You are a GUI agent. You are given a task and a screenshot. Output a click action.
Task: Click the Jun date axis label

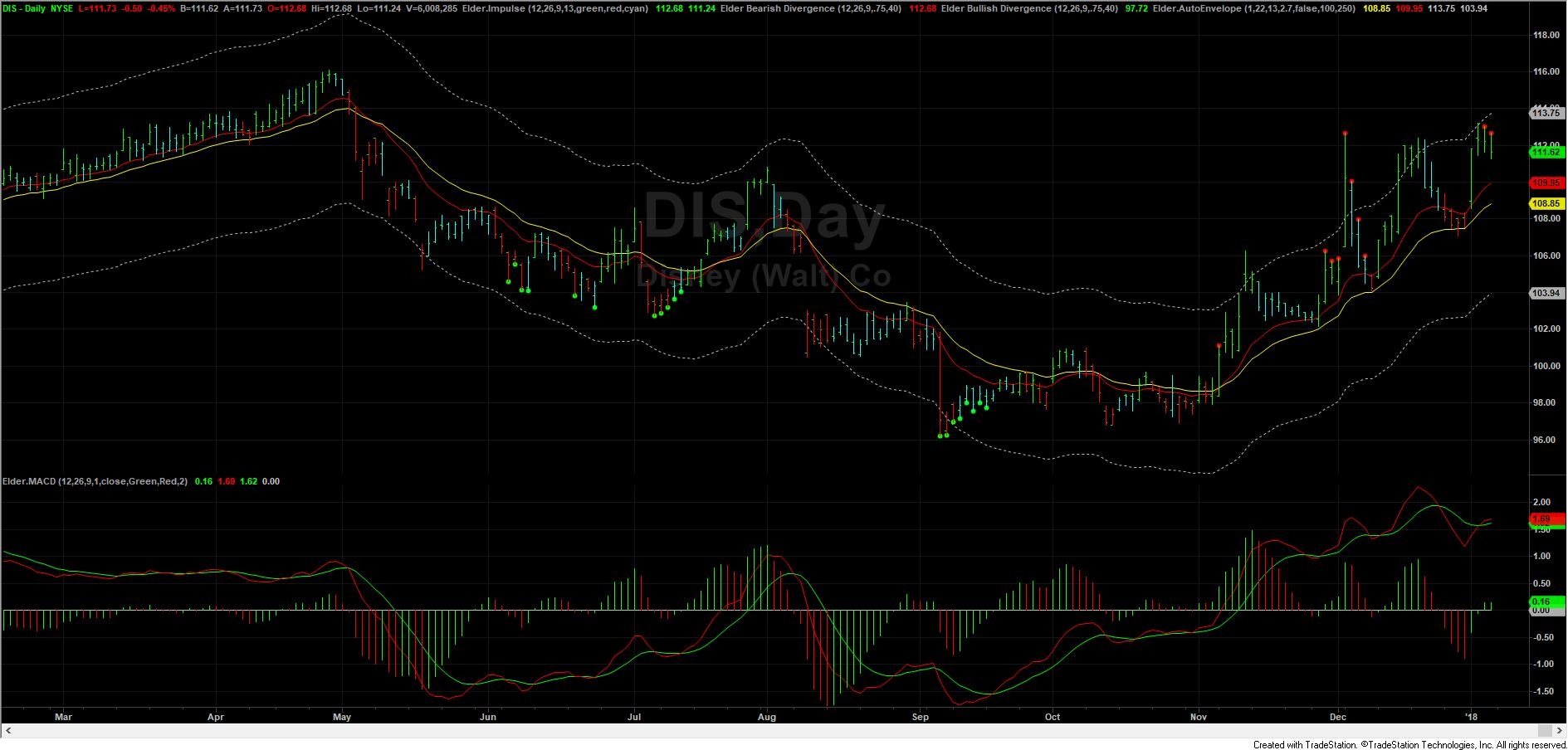488,715
